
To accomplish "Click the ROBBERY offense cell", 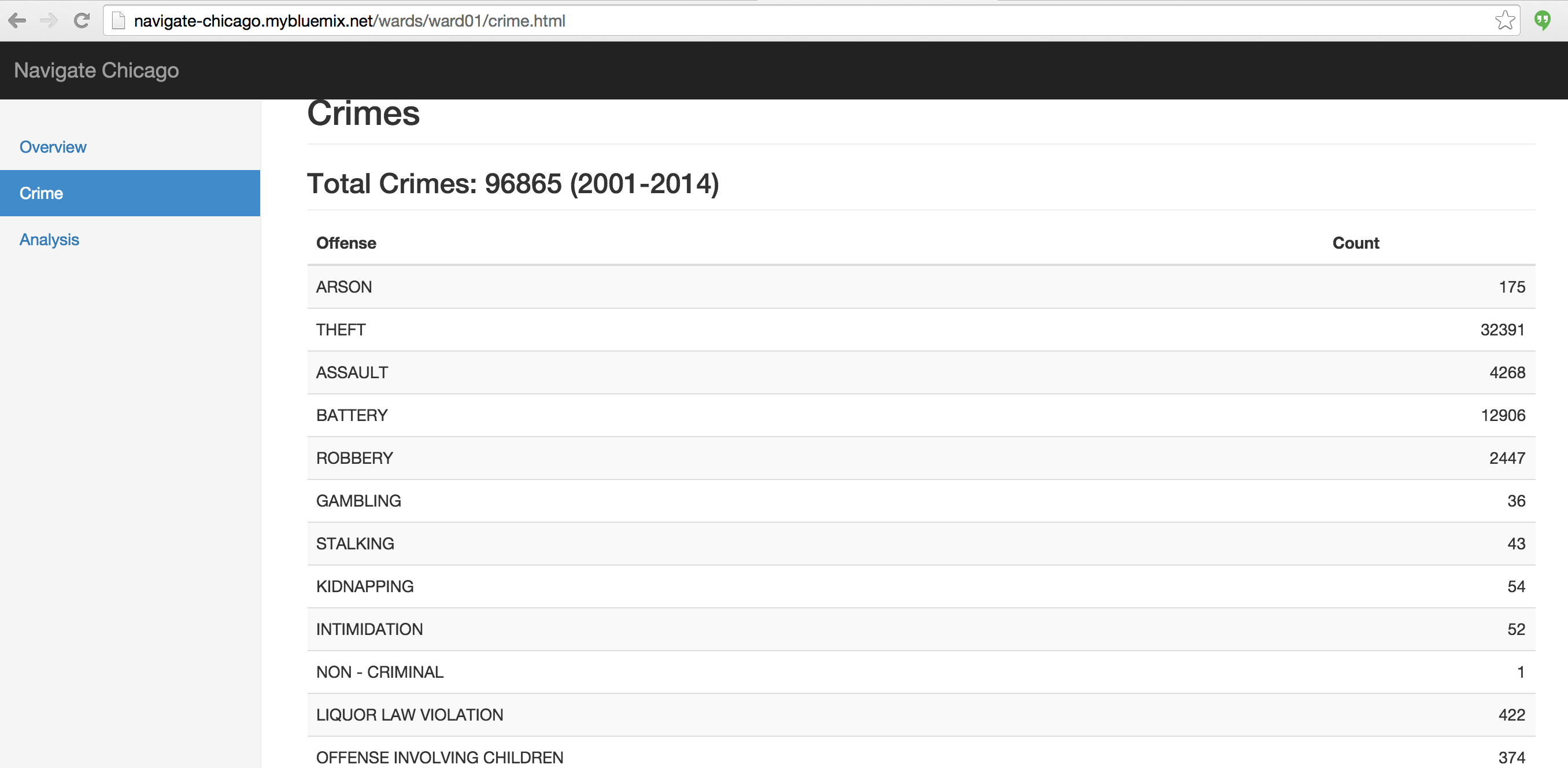I will point(354,458).
